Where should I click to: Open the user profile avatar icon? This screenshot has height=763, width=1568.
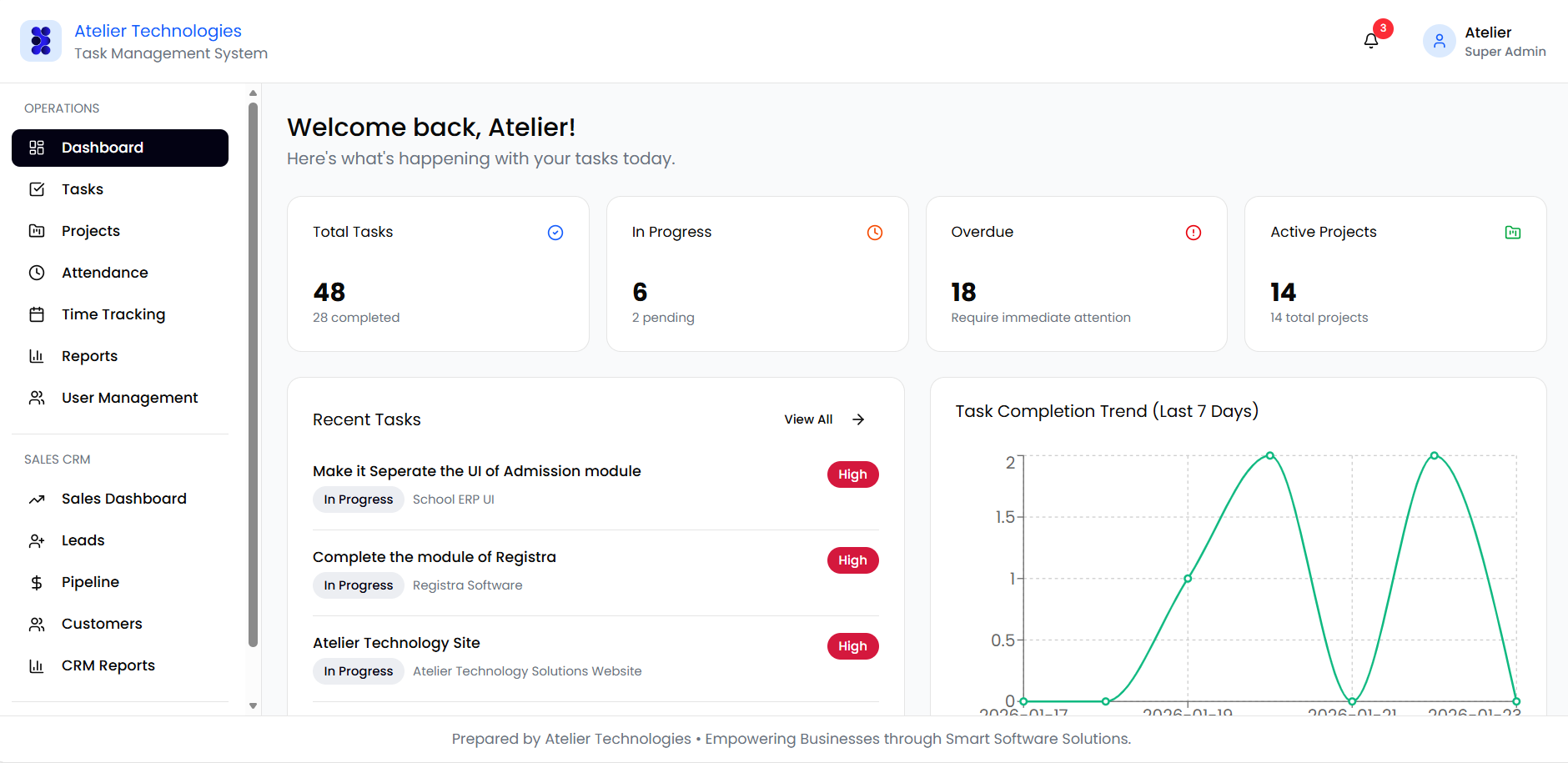coord(1439,41)
